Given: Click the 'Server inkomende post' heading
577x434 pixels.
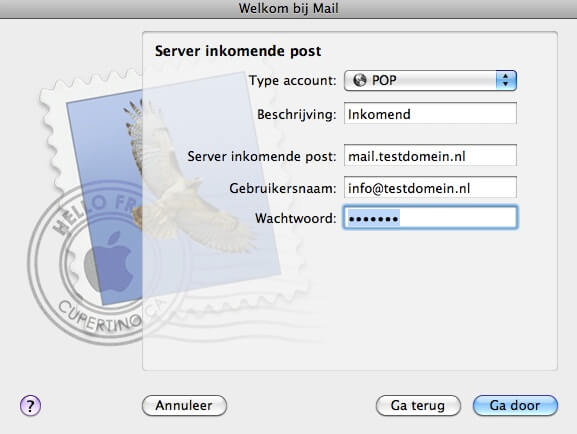Looking at the screenshot, I should tap(238, 51).
